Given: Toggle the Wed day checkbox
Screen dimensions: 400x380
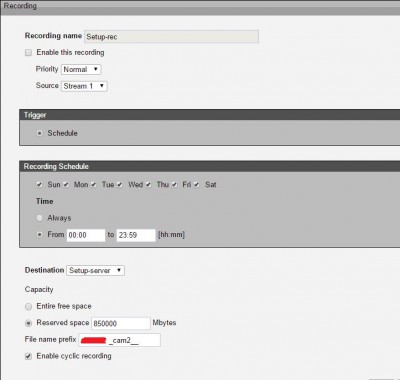Looking at the screenshot, I should (120, 184).
